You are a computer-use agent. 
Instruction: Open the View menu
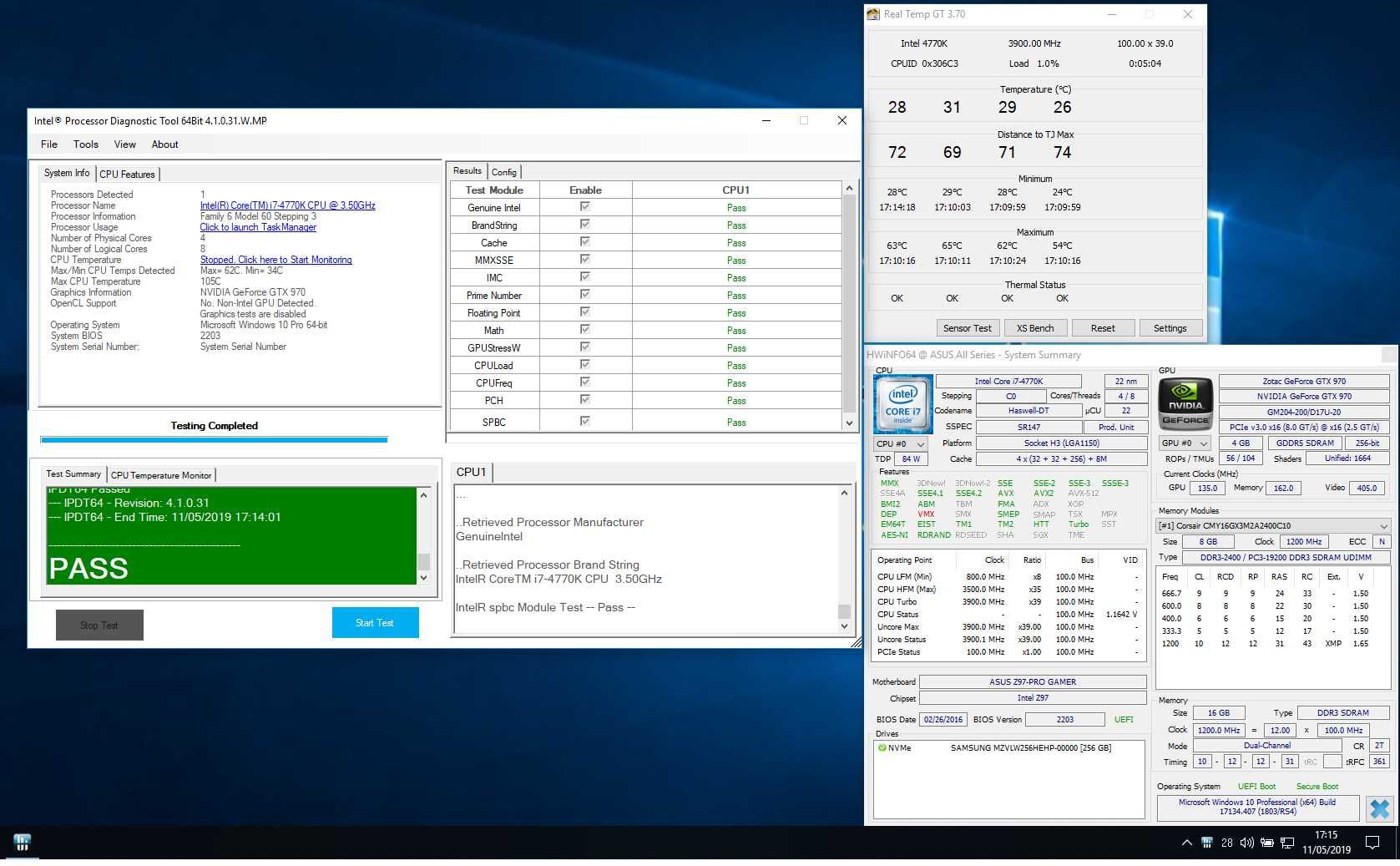tap(124, 144)
